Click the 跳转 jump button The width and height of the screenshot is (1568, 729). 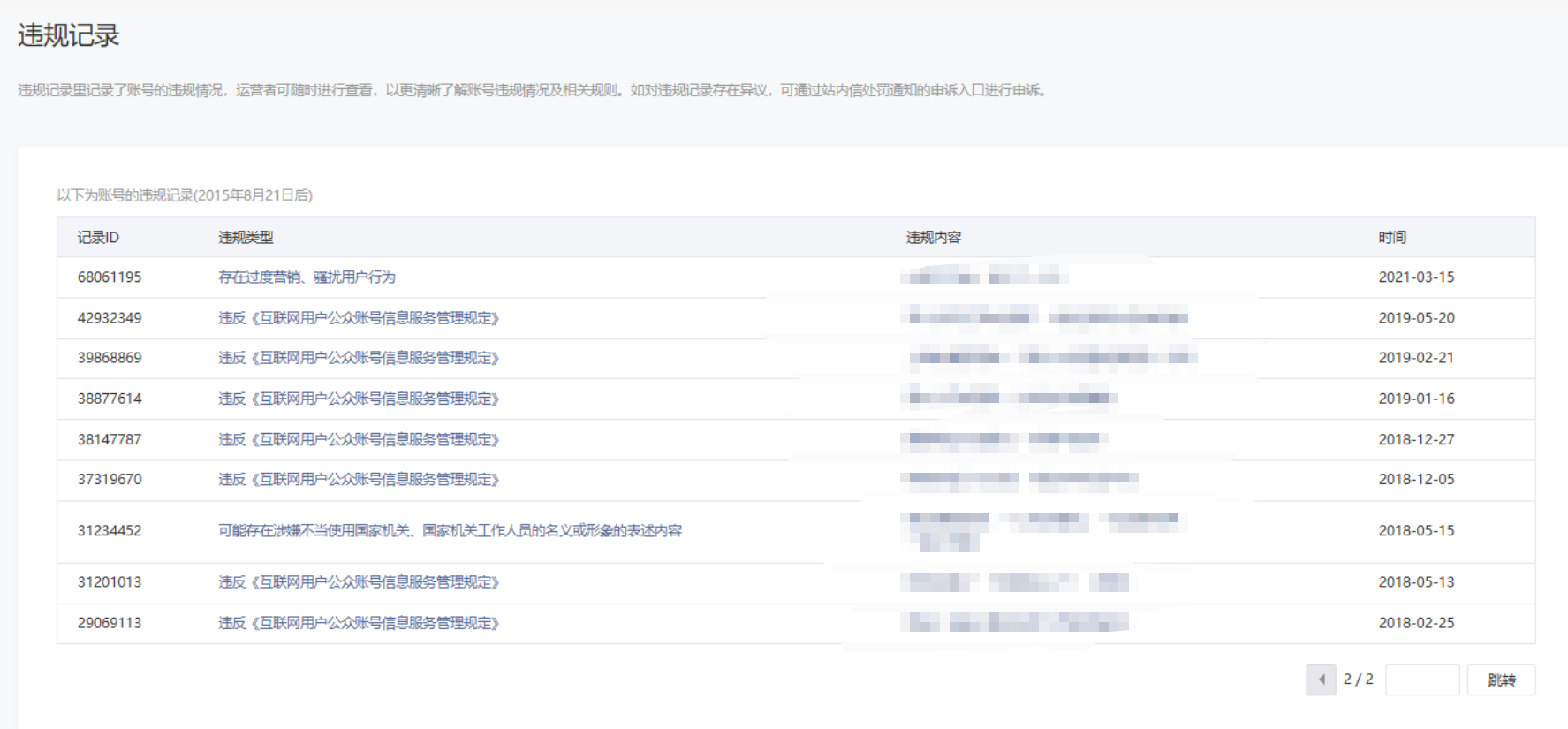point(1501,680)
